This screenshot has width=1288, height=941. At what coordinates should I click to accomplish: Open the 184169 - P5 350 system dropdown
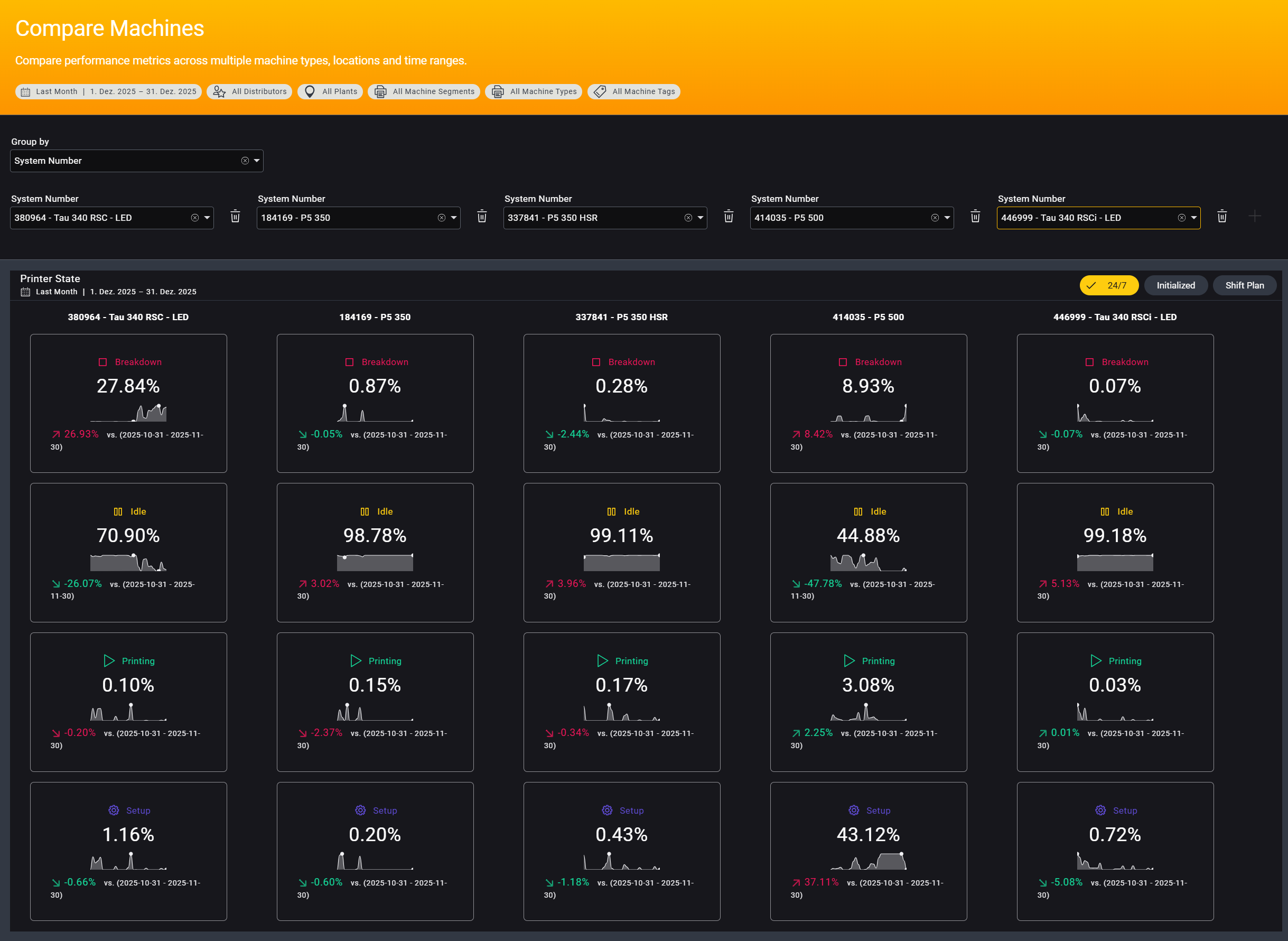click(x=454, y=218)
